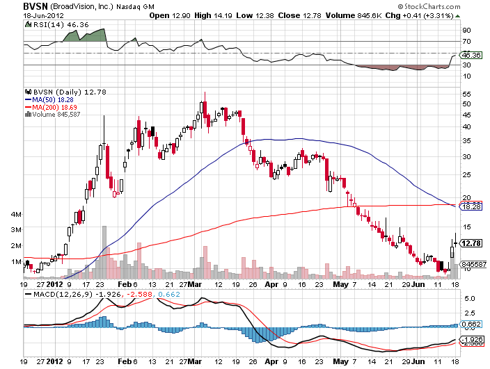Click the blue 0.662 value in MACD legend
The width and height of the screenshot is (490, 369).
[x=169, y=295]
